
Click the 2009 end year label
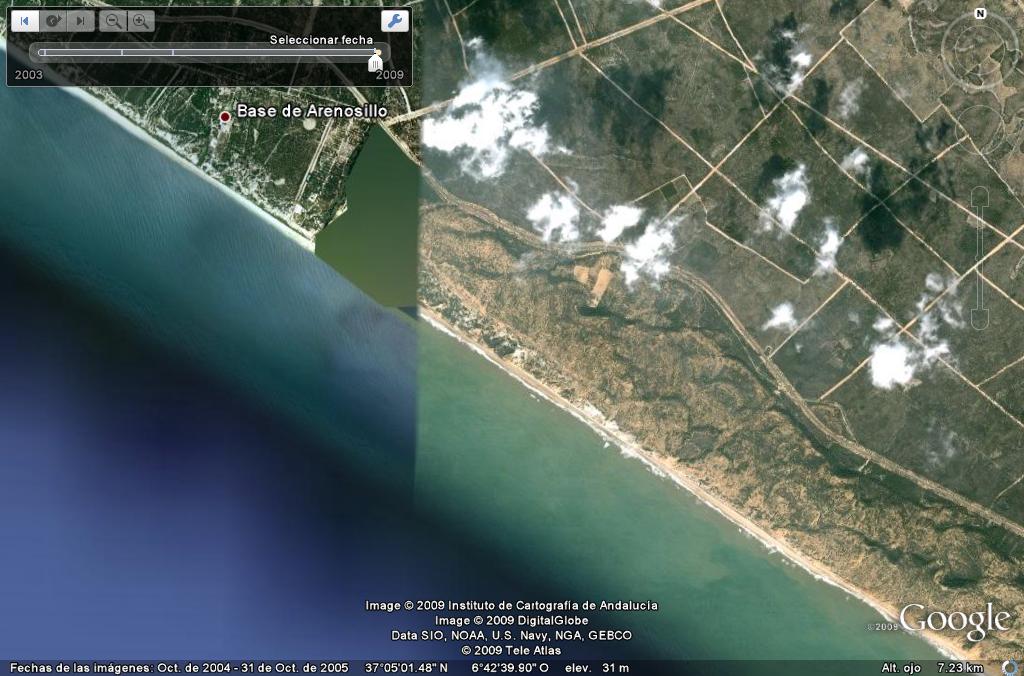(389, 75)
